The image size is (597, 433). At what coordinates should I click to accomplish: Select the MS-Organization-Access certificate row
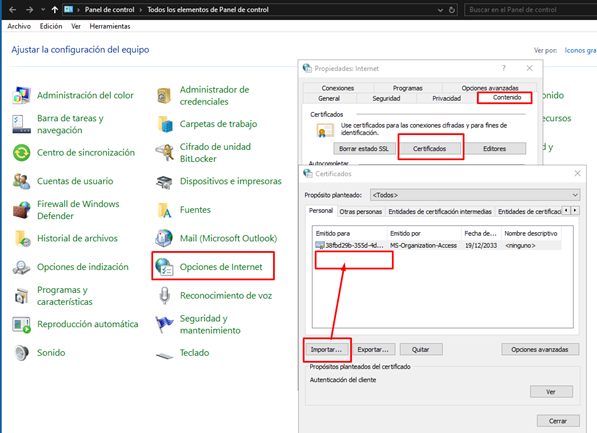[x=438, y=245]
